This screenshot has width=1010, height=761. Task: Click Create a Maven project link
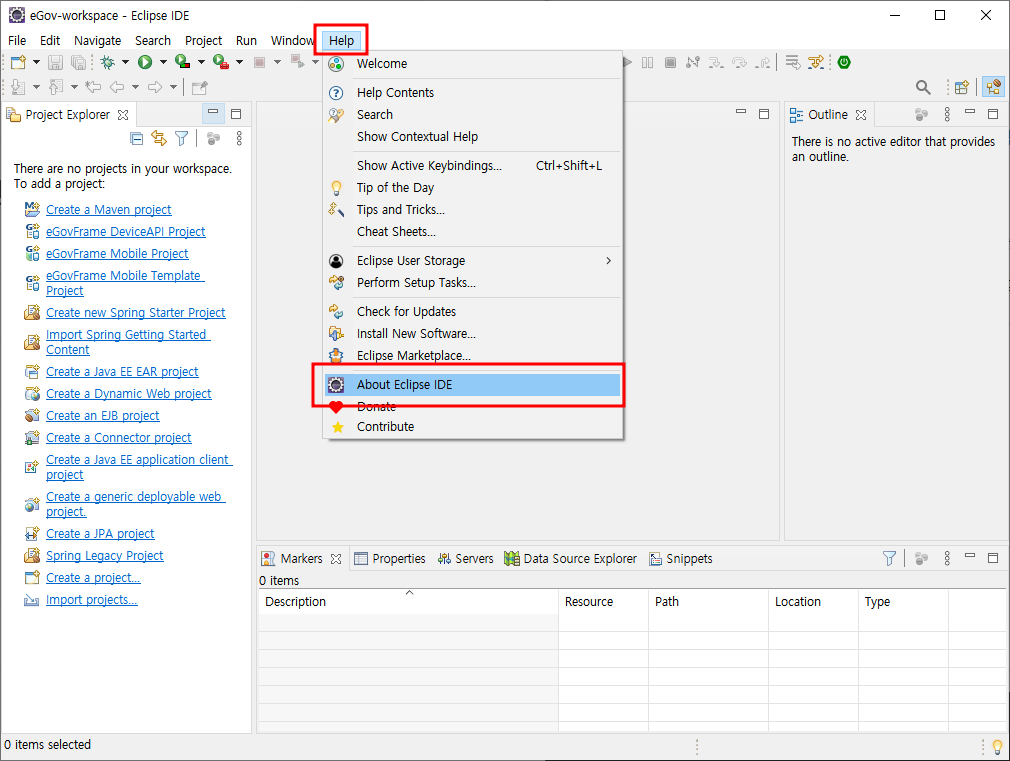(108, 209)
